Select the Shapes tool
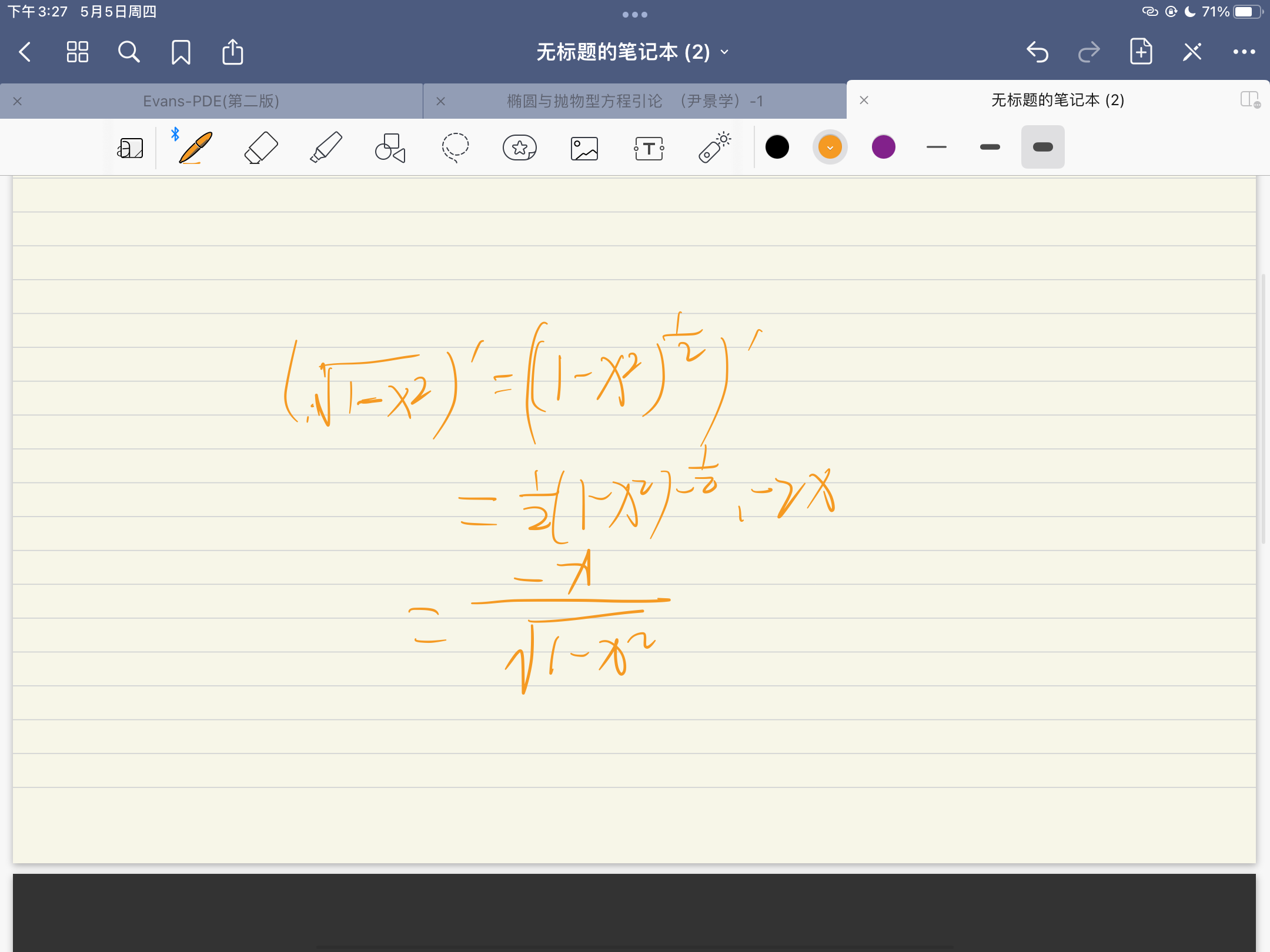1270x952 pixels. 390,148
